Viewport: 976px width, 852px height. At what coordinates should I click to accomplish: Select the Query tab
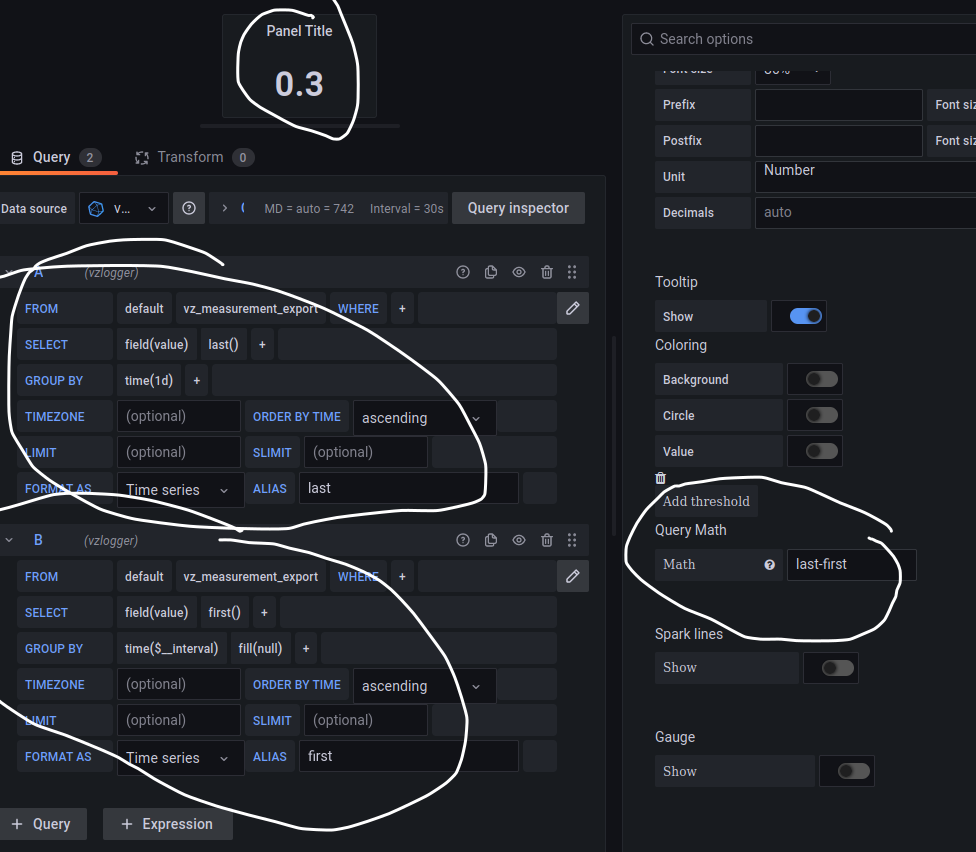(x=52, y=157)
